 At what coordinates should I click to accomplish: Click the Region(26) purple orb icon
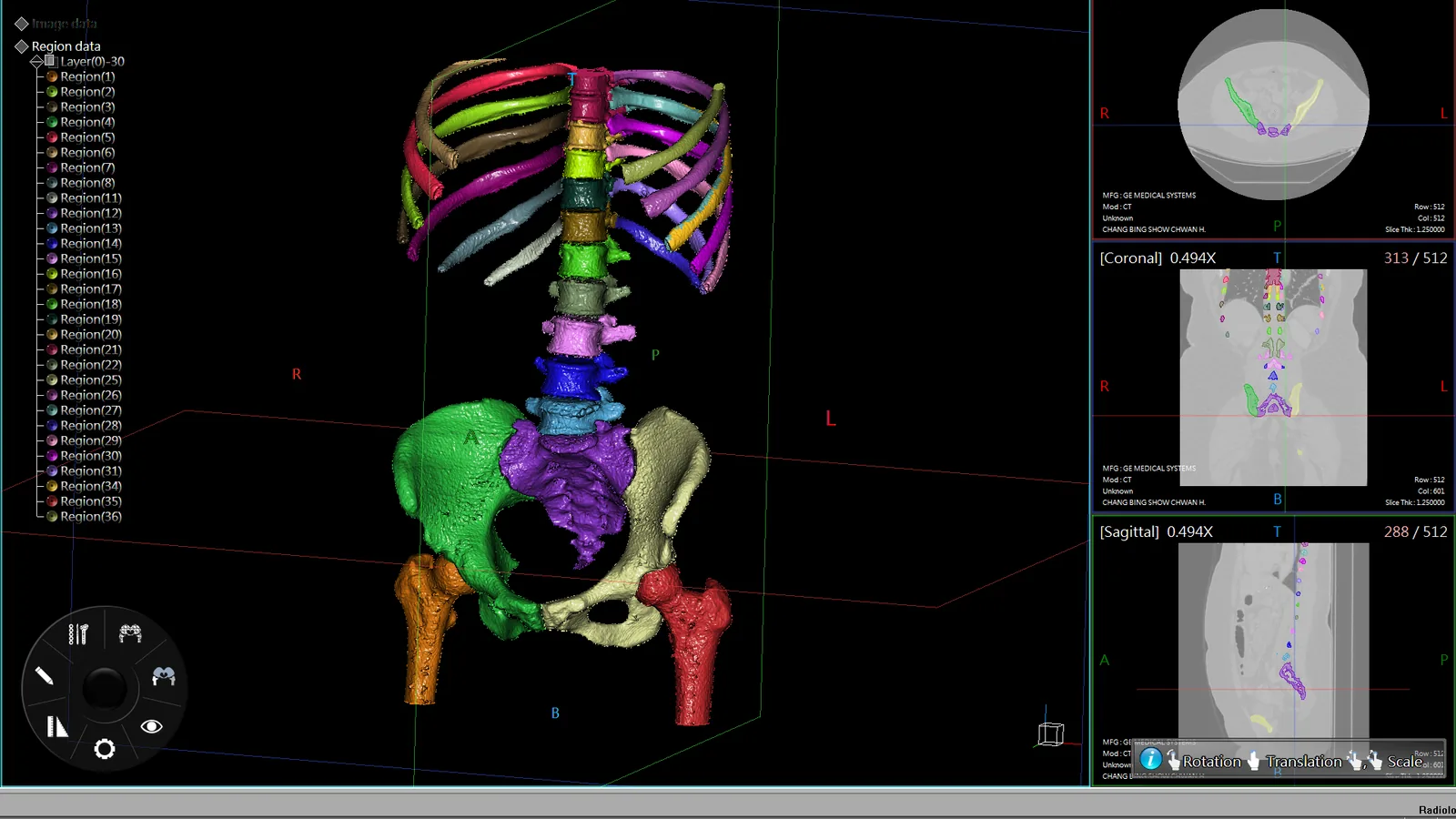tap(52, 395)
